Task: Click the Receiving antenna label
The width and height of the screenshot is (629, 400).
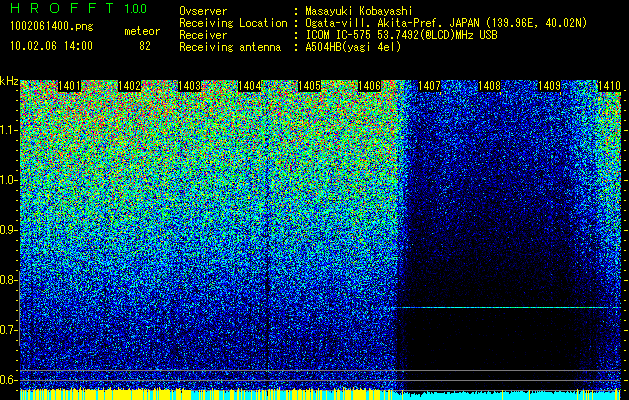Action: [230, 48]
